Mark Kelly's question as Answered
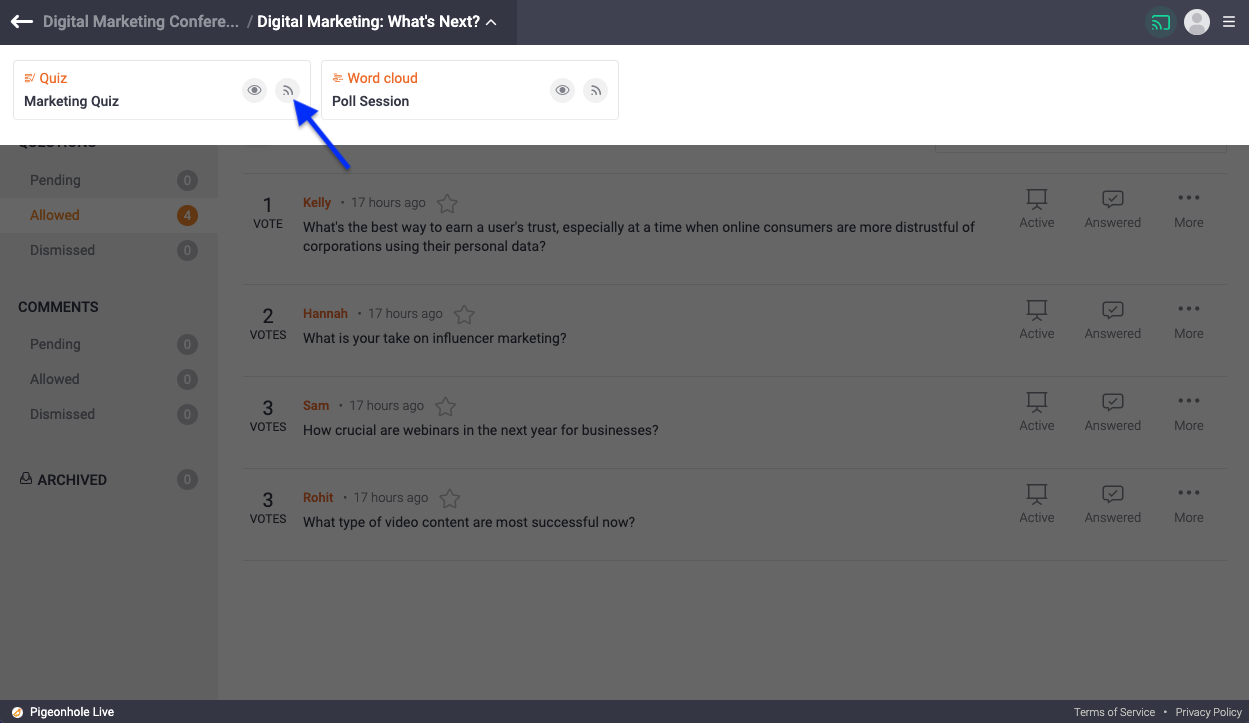The image size is (1249, 723). click(x=1112, y=209)
